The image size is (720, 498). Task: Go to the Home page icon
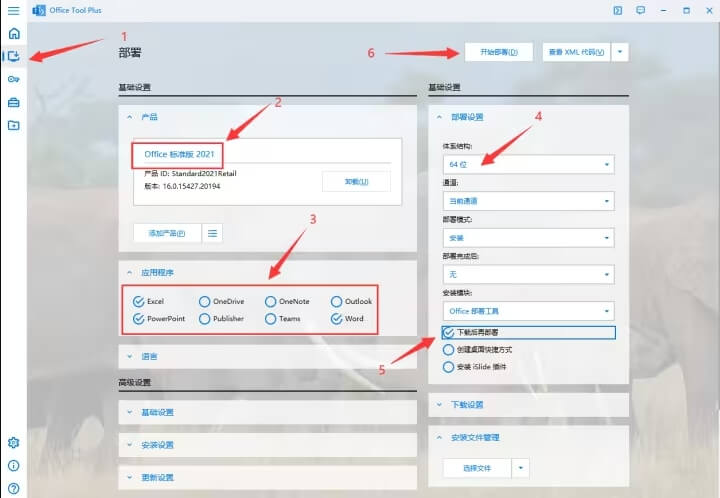click(14, 34)
